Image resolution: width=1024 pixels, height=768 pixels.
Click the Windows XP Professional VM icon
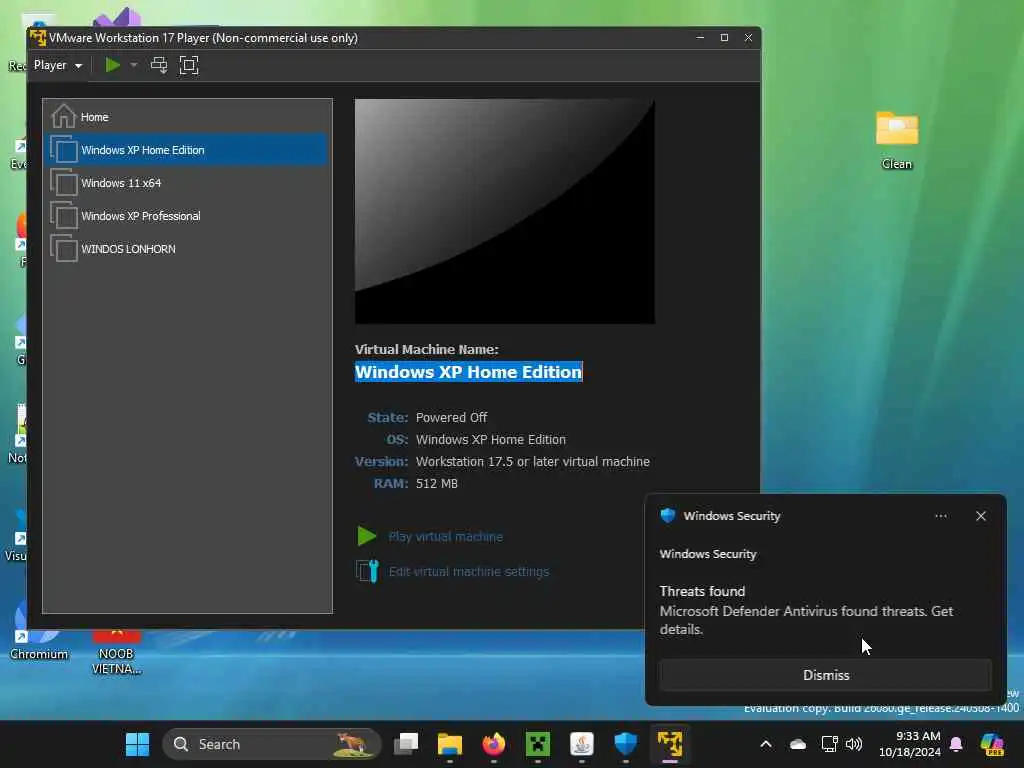[x=64, y=216]
